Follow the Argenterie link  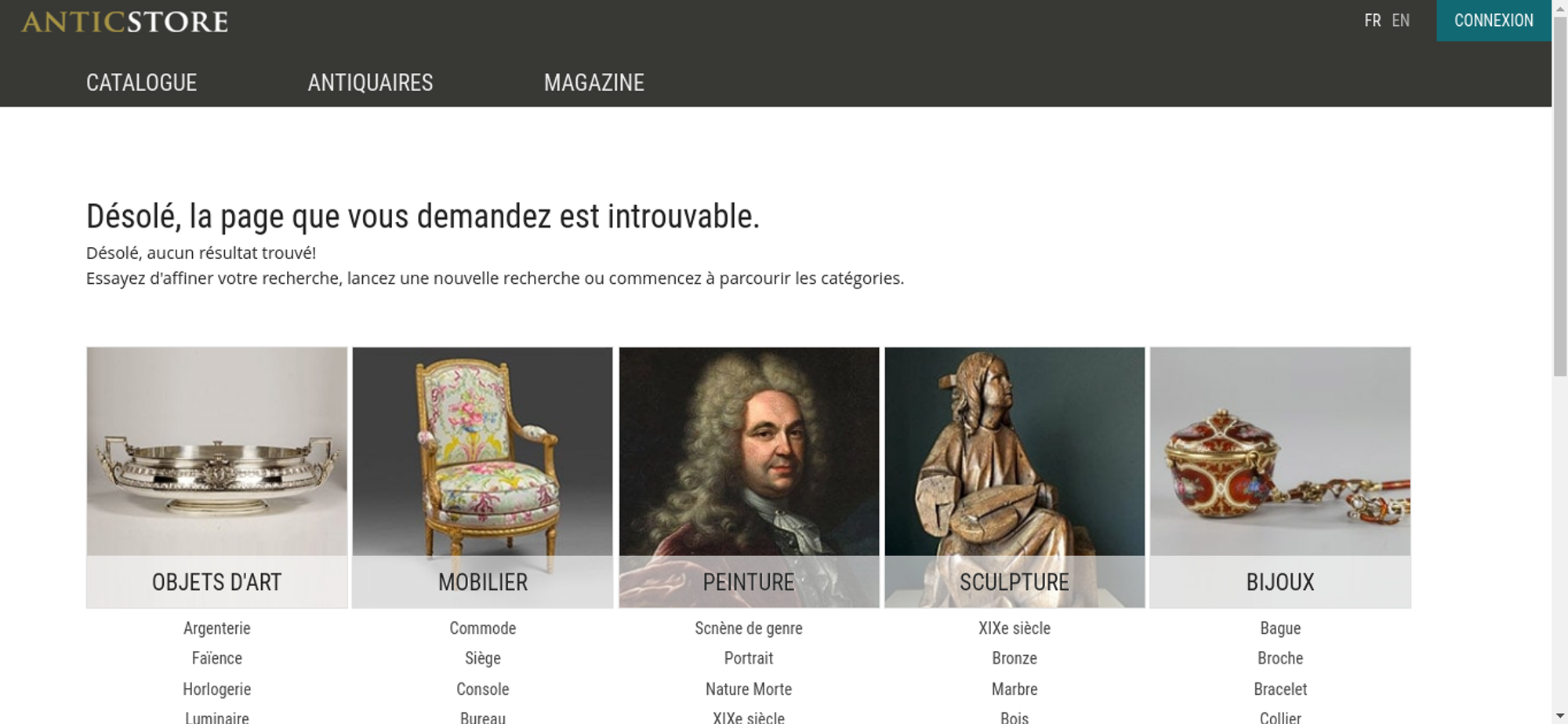pyautogui.click(x=216, y=628)
